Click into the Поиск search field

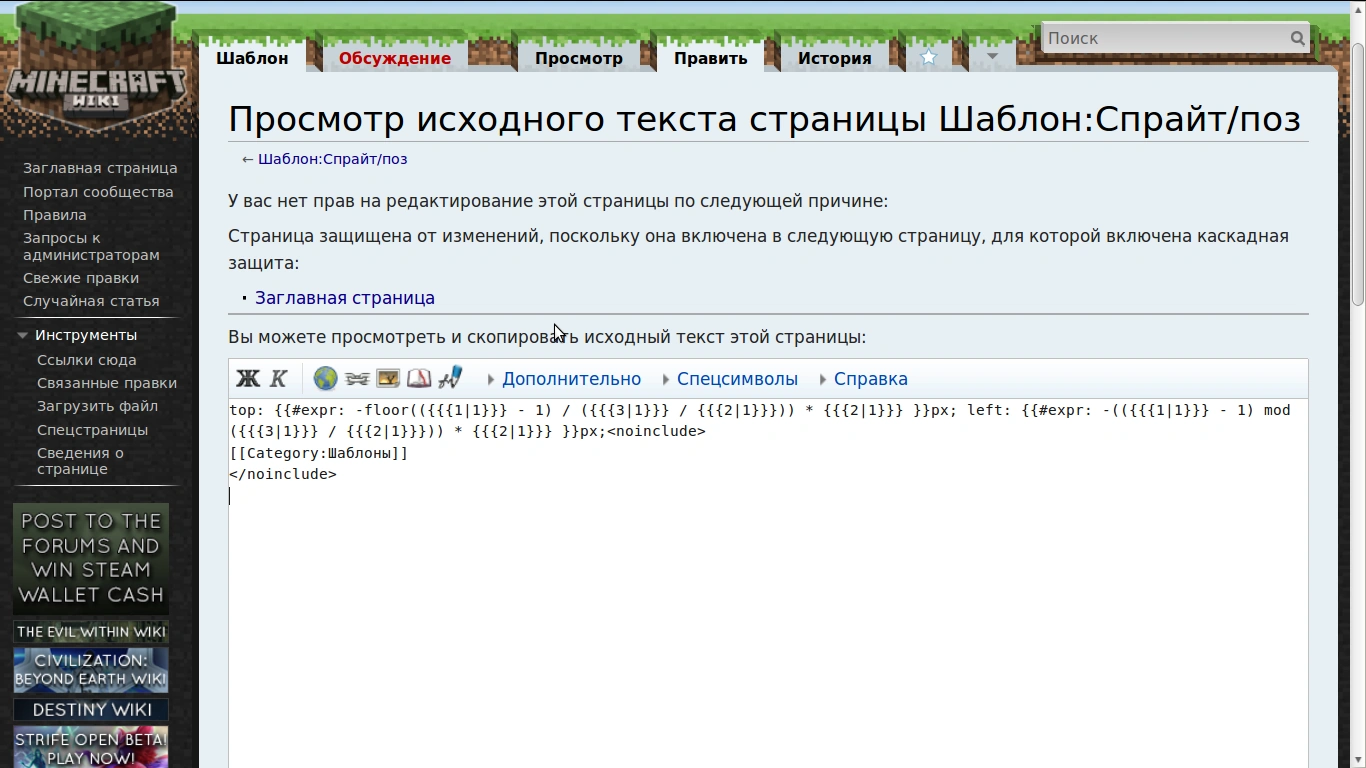tap(1165, 38)
